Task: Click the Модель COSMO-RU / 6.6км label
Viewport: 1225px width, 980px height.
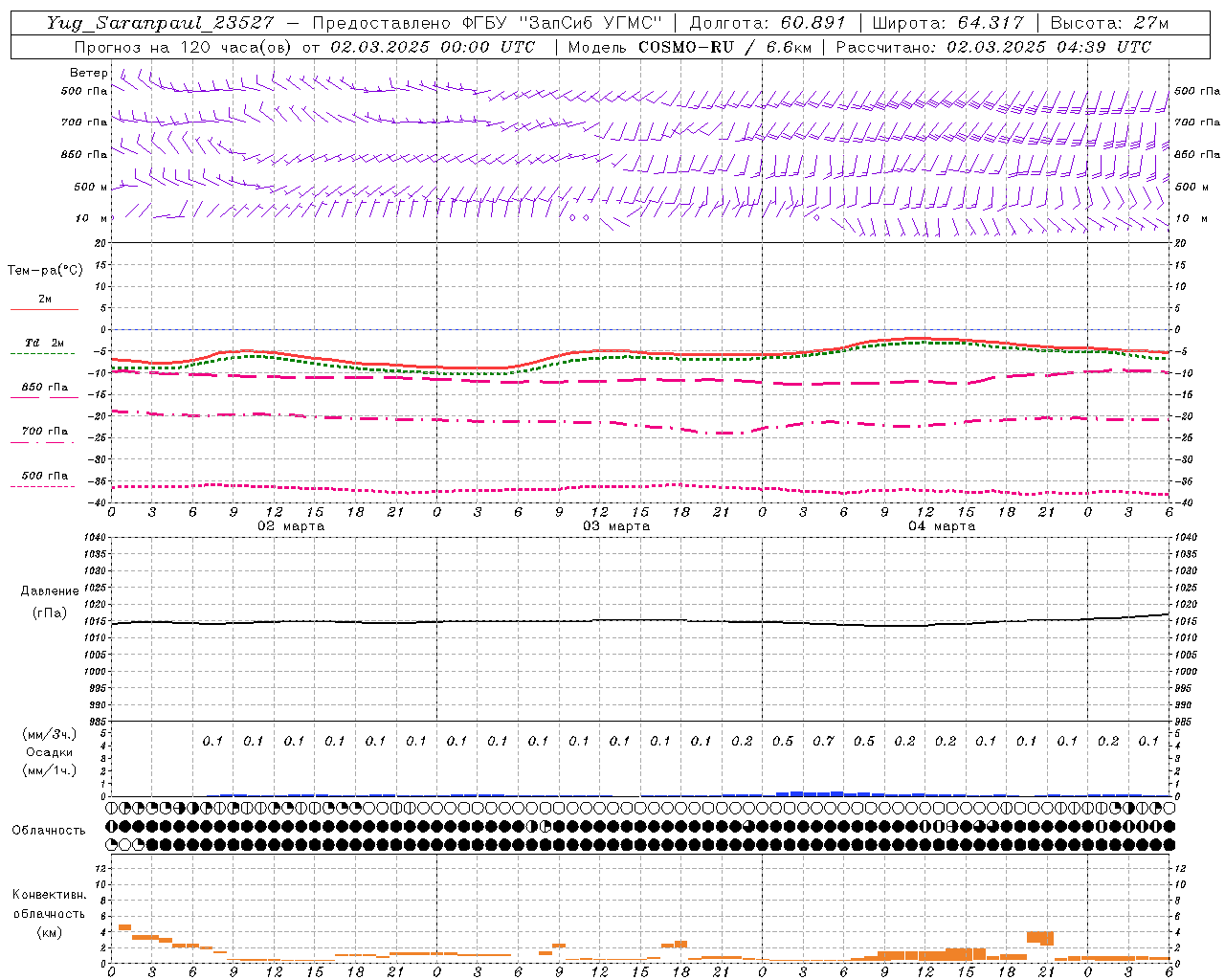Action: (x=689, y=47)
